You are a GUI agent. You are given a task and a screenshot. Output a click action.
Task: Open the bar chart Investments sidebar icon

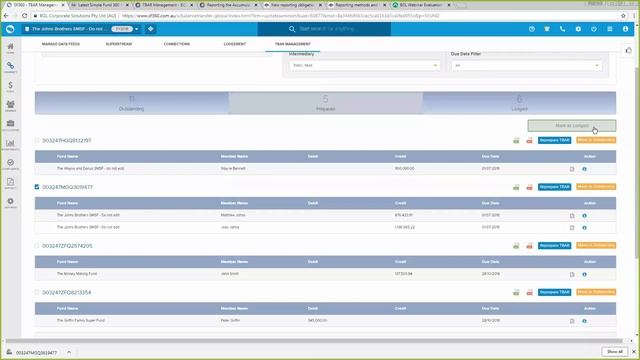click(x=10, y=144)
